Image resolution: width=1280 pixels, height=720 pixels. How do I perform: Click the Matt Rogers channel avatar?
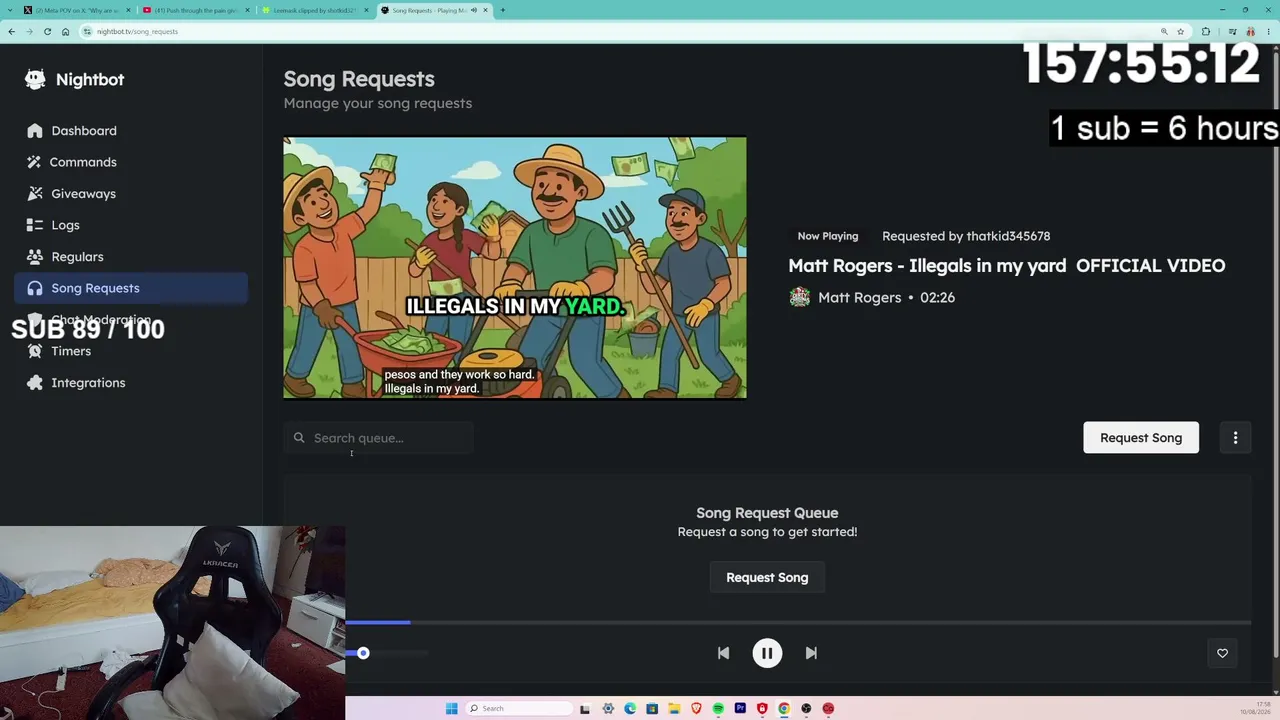click(799, 297)
